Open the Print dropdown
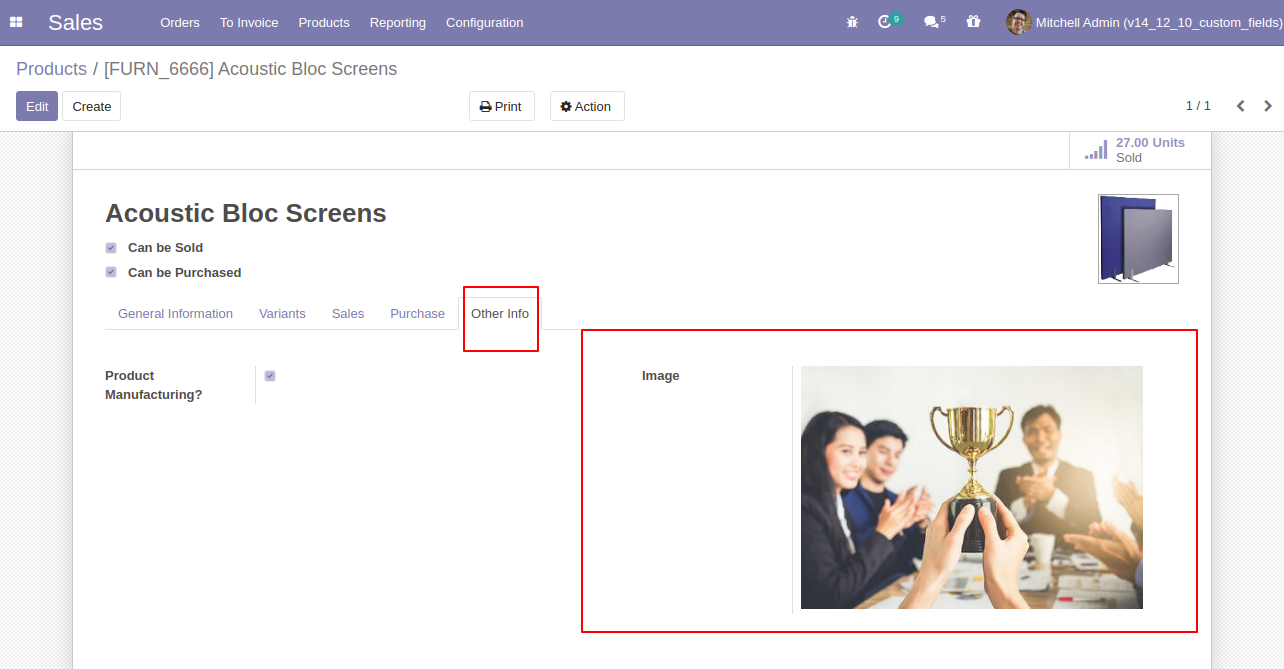1284x669 pixels. click(502, 106)
